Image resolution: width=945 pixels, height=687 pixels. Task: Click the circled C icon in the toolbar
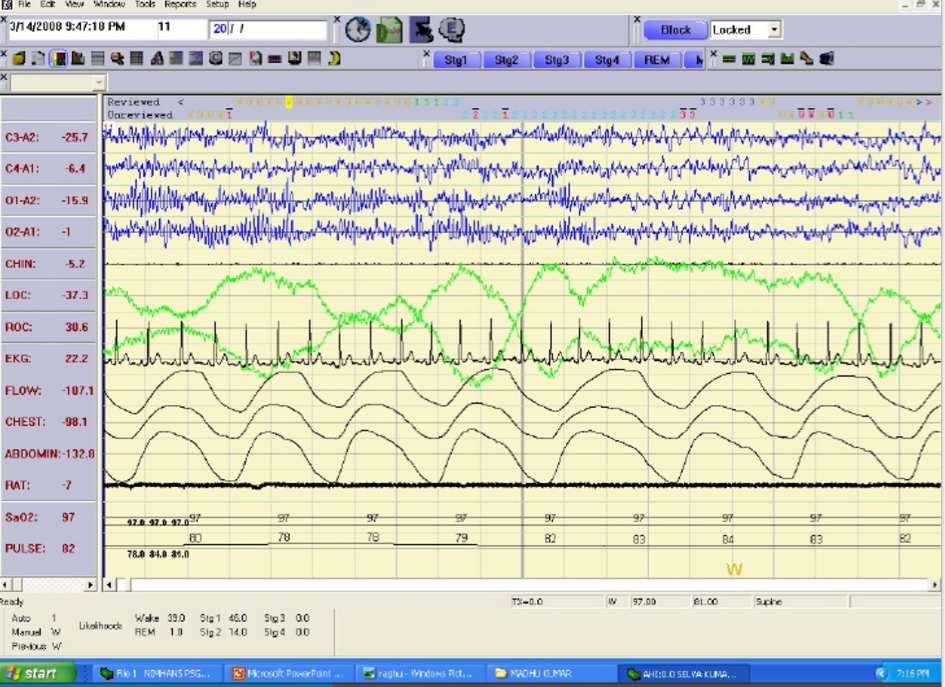(x=216, y=58)
